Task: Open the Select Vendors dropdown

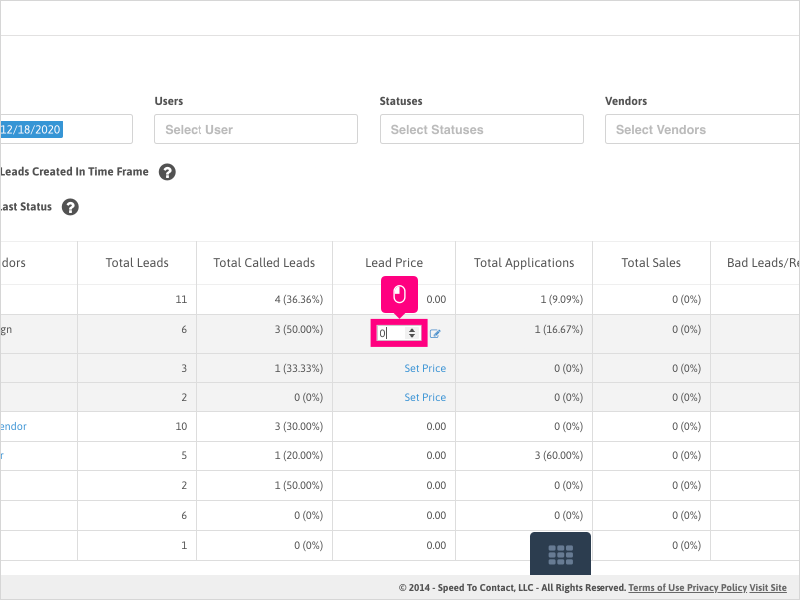Action: pos(702,129)
